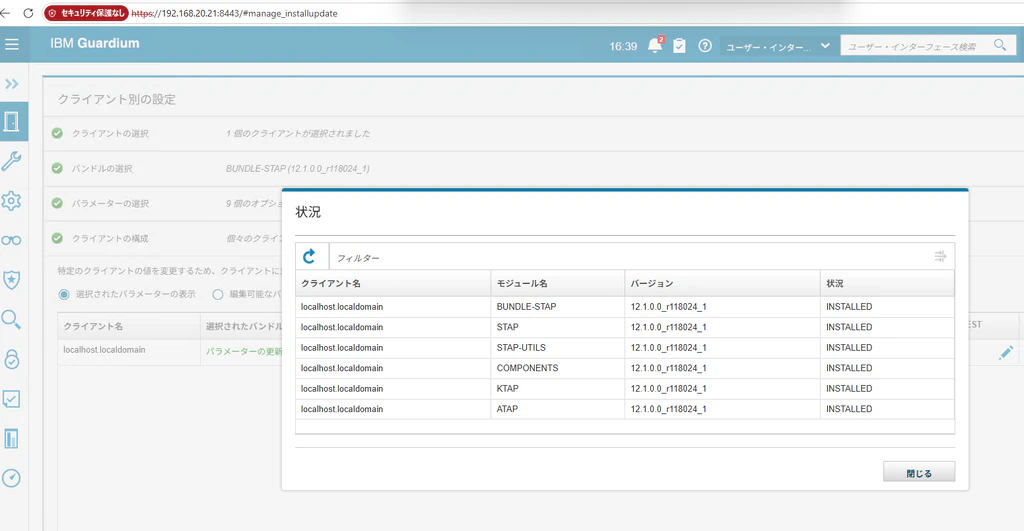The width and height of the screenshot is (1024, 531).
Task: Open the Setup door icon in sidebar
Action: pyautogui.click(x=12, y=121)
